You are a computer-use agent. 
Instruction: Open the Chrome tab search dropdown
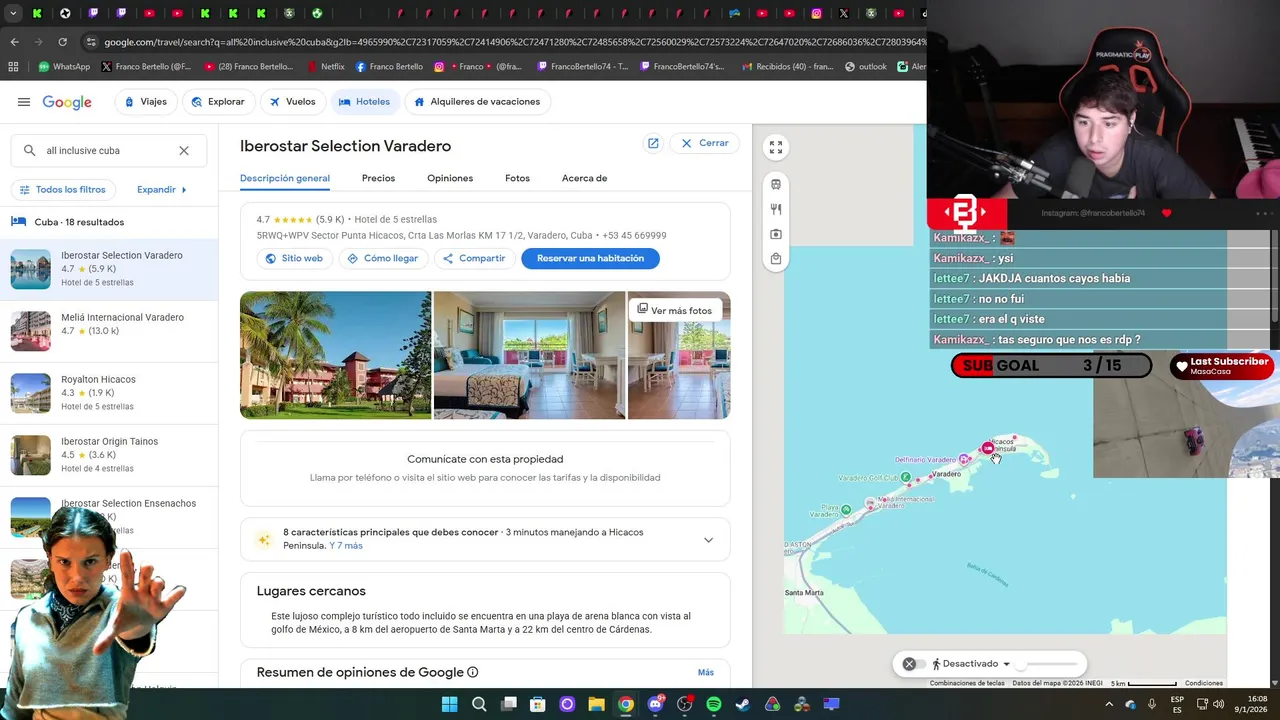tap(13, 13)
